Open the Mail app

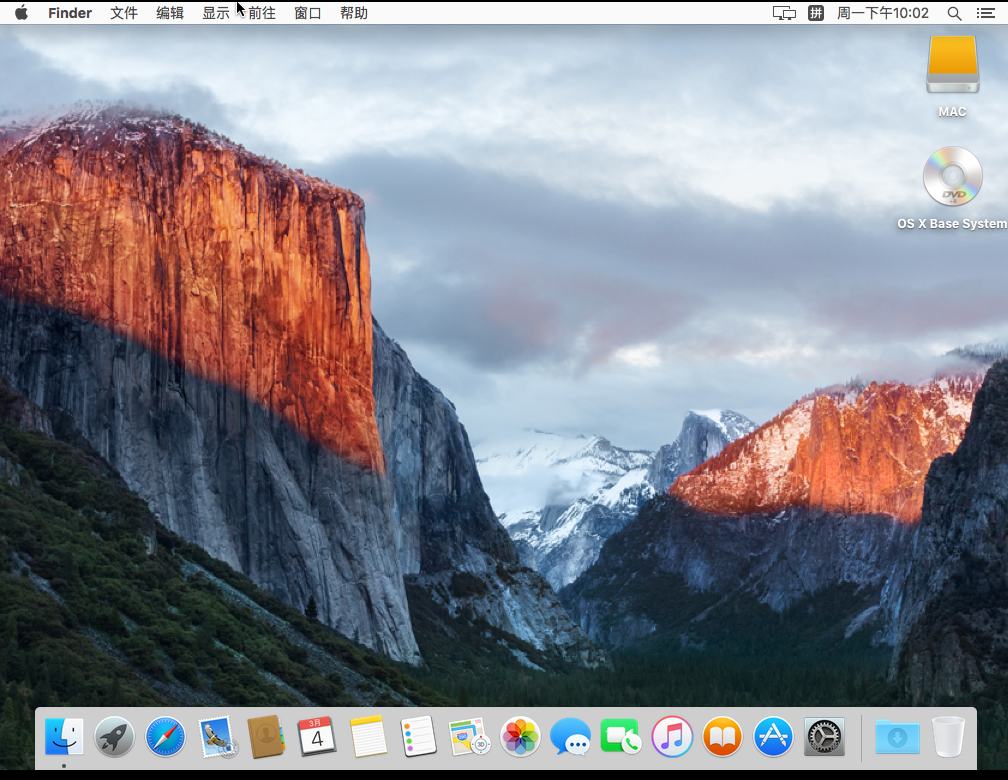[215, 737]
